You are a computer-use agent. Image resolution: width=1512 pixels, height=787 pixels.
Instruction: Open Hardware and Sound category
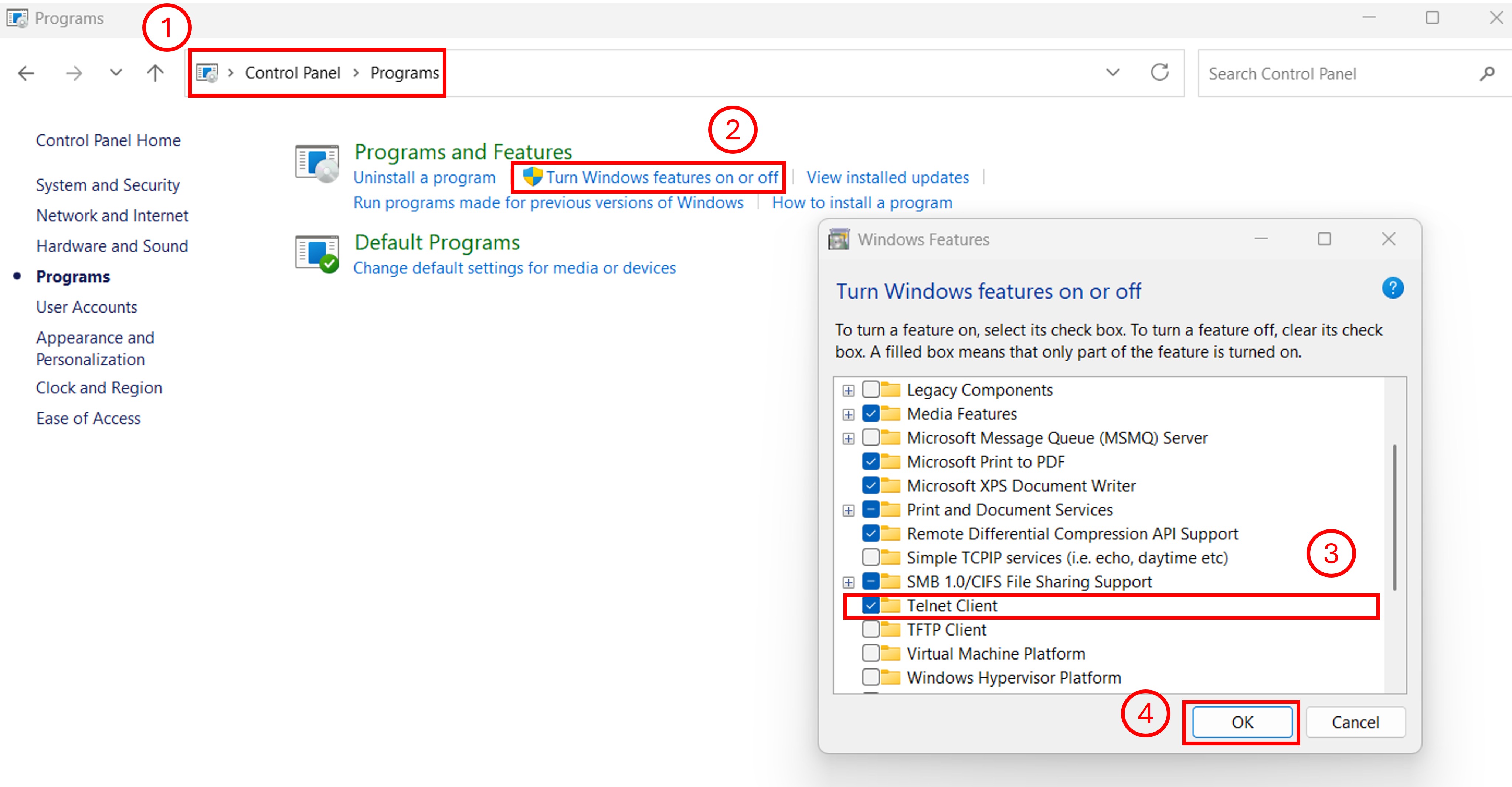[x=112, y=246]
